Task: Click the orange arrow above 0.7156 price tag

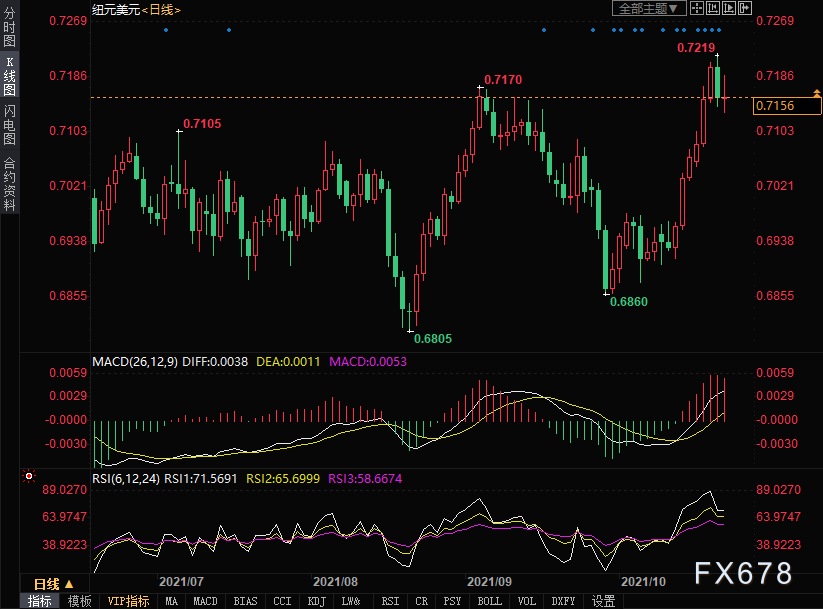Action: point(817,94)
